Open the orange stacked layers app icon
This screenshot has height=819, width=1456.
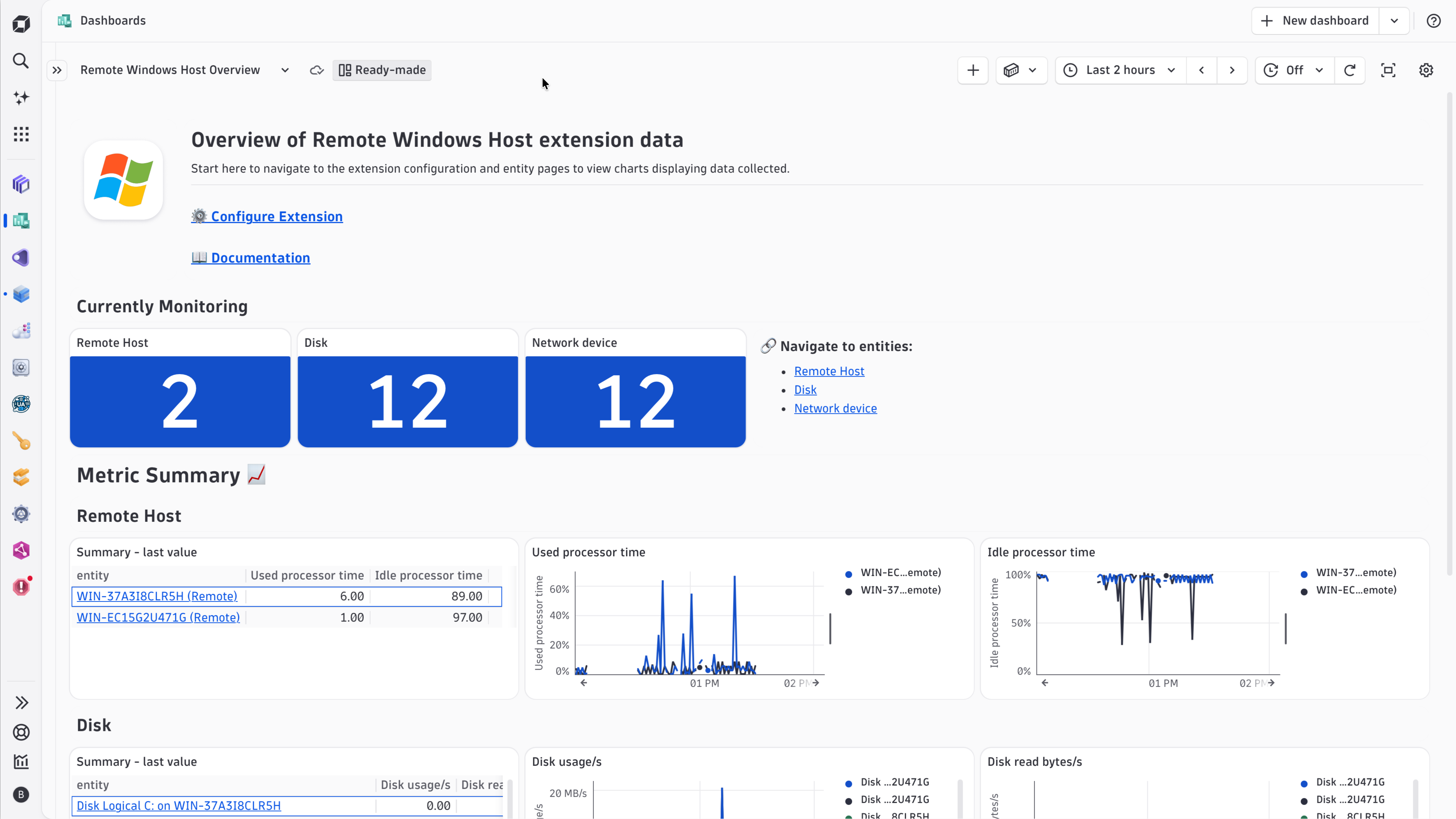click(x=21, y=477)
